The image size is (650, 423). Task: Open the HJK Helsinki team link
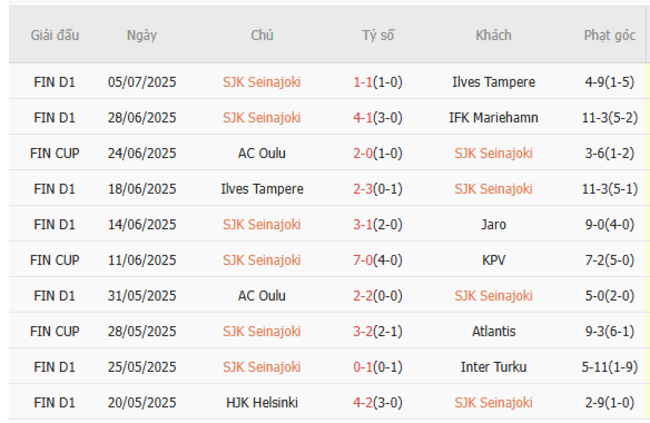pos(261,402)
